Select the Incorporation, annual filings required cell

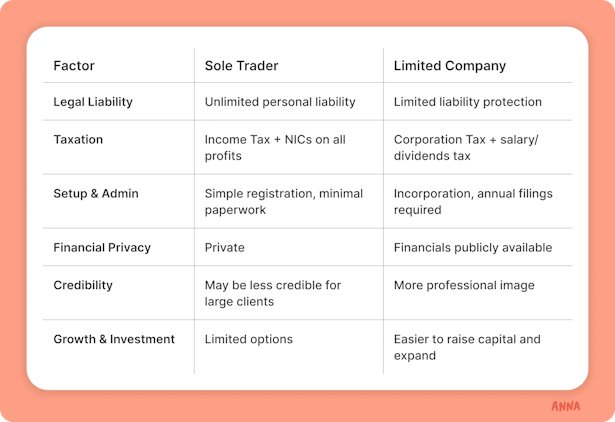pos(473,202)
